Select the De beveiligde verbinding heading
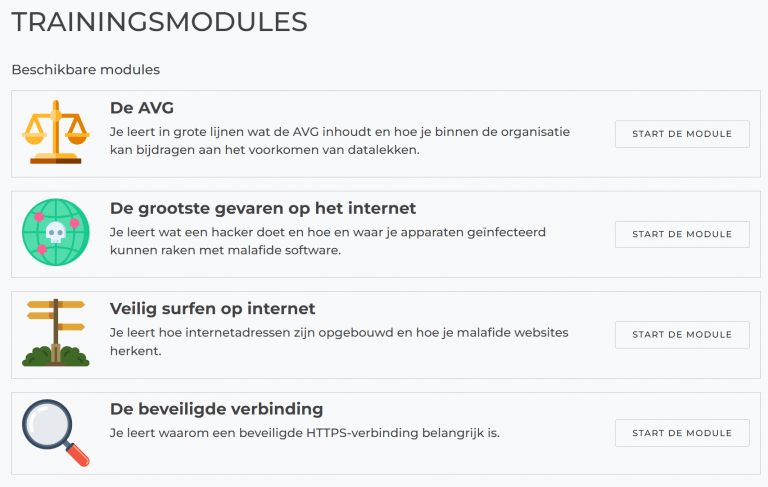 tap(216, 409)
